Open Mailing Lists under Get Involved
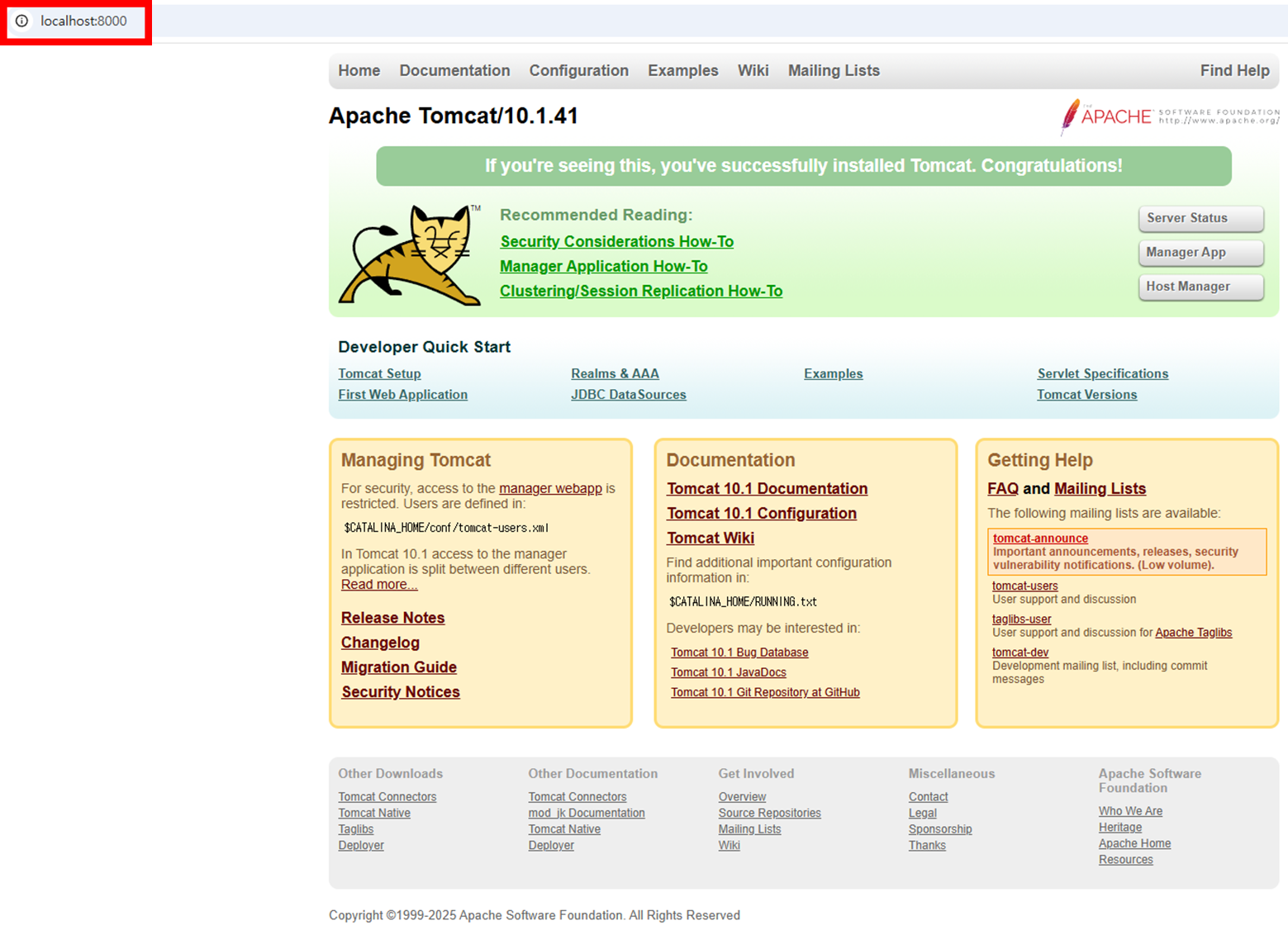The width and height of the screenshot is (1288, 930). [749, 829]
